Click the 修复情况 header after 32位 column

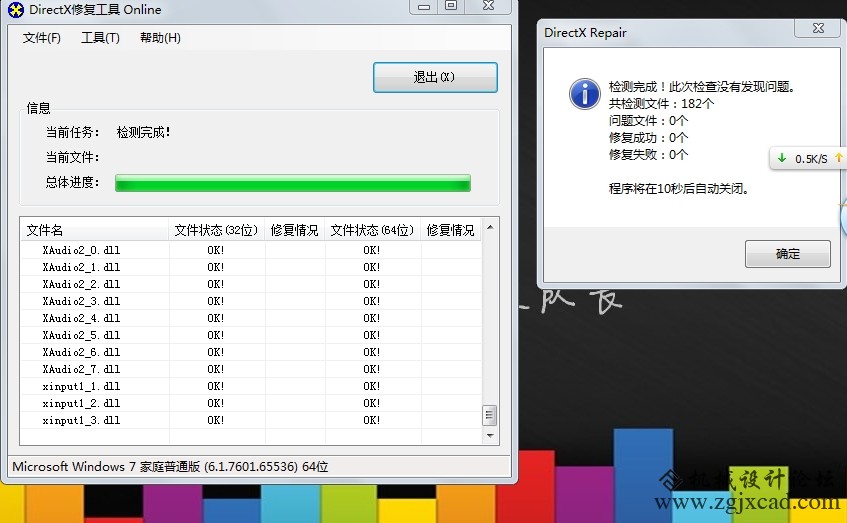[294, 230]
